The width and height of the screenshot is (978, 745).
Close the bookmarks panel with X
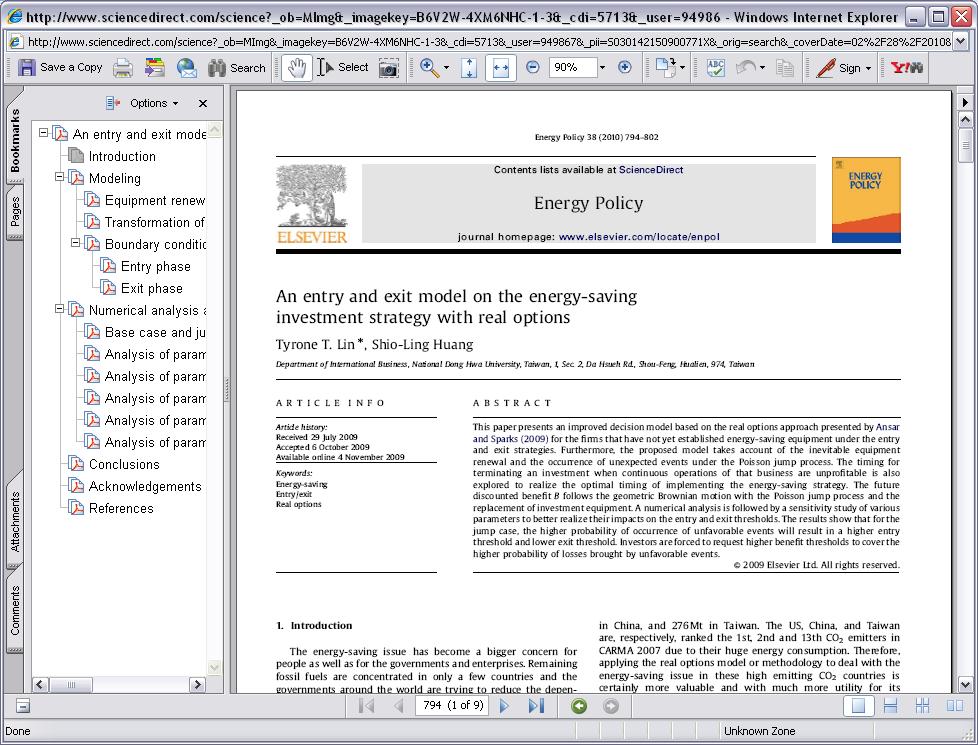pyautogui.click(x=203, y=104)
